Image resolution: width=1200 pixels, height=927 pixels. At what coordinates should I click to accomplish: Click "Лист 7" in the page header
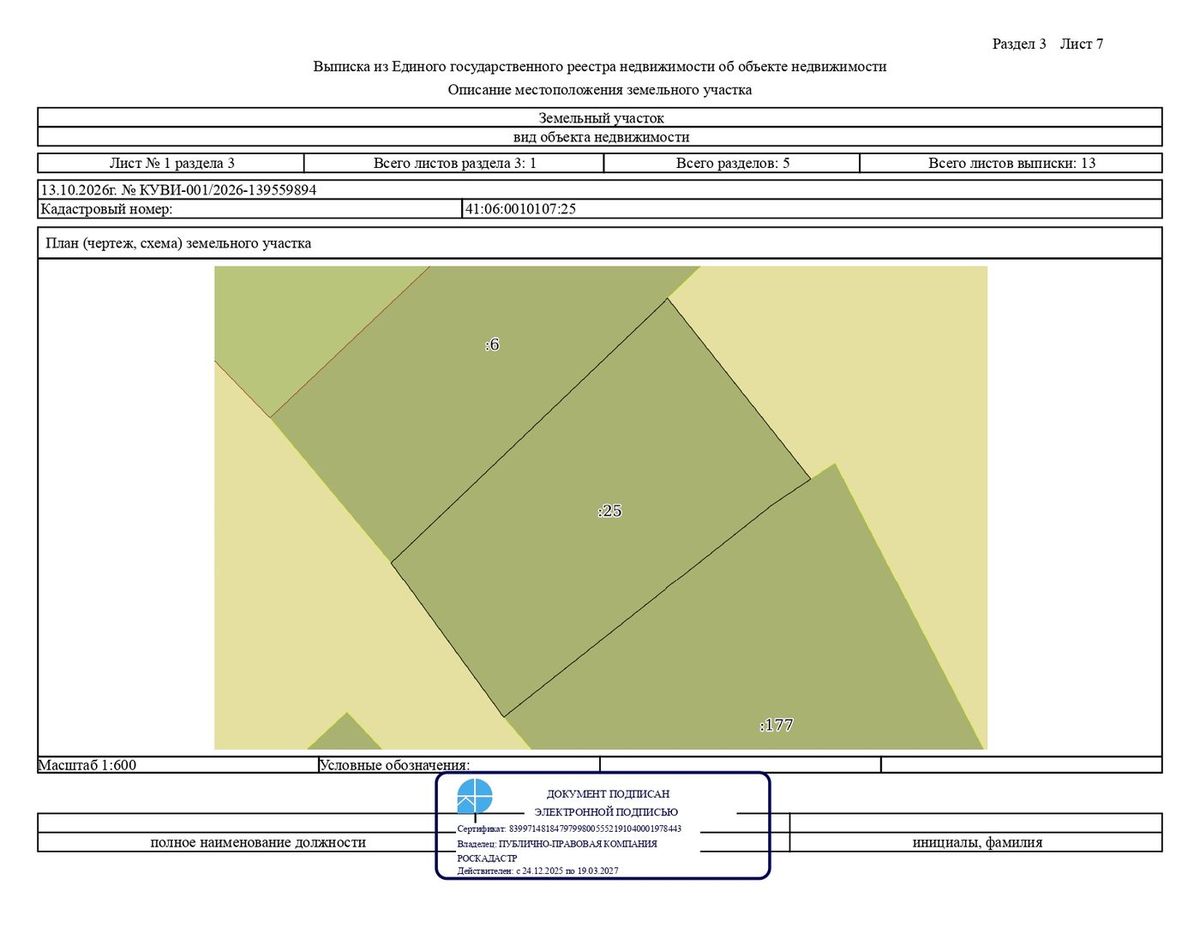[1082, 44]
